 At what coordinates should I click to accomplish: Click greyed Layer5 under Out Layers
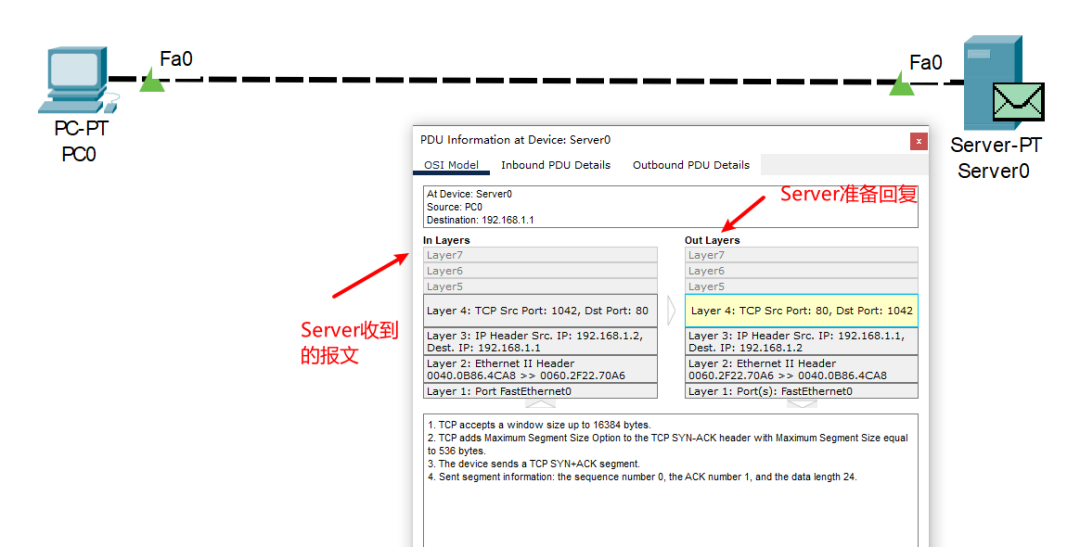[x=801, y=287]
